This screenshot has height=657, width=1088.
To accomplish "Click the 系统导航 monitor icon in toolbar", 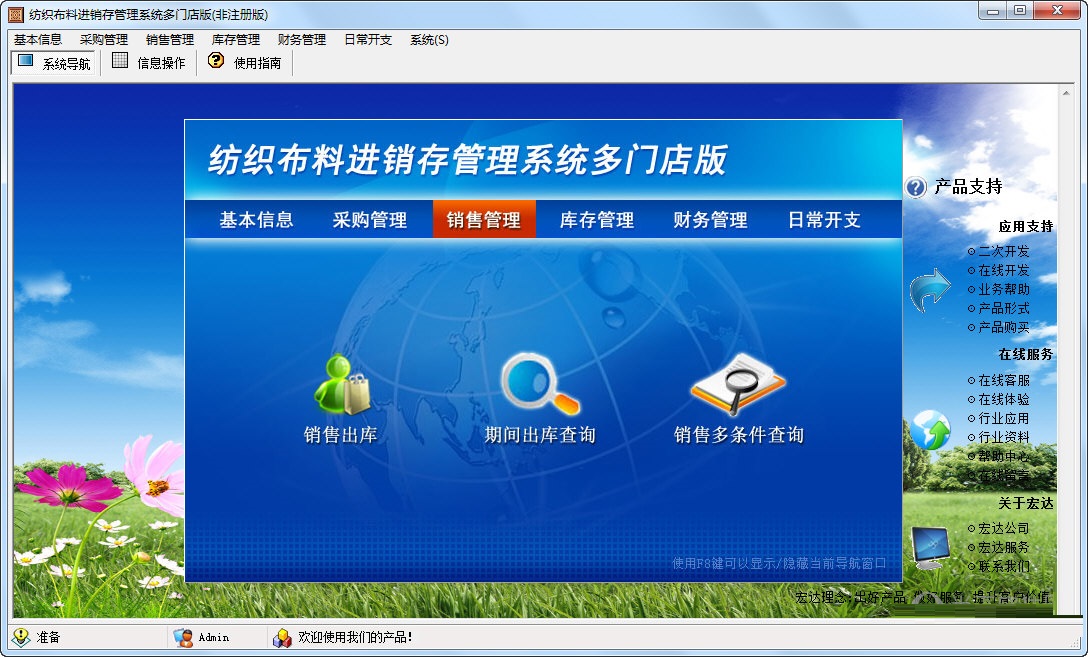I will pos(26,61).
